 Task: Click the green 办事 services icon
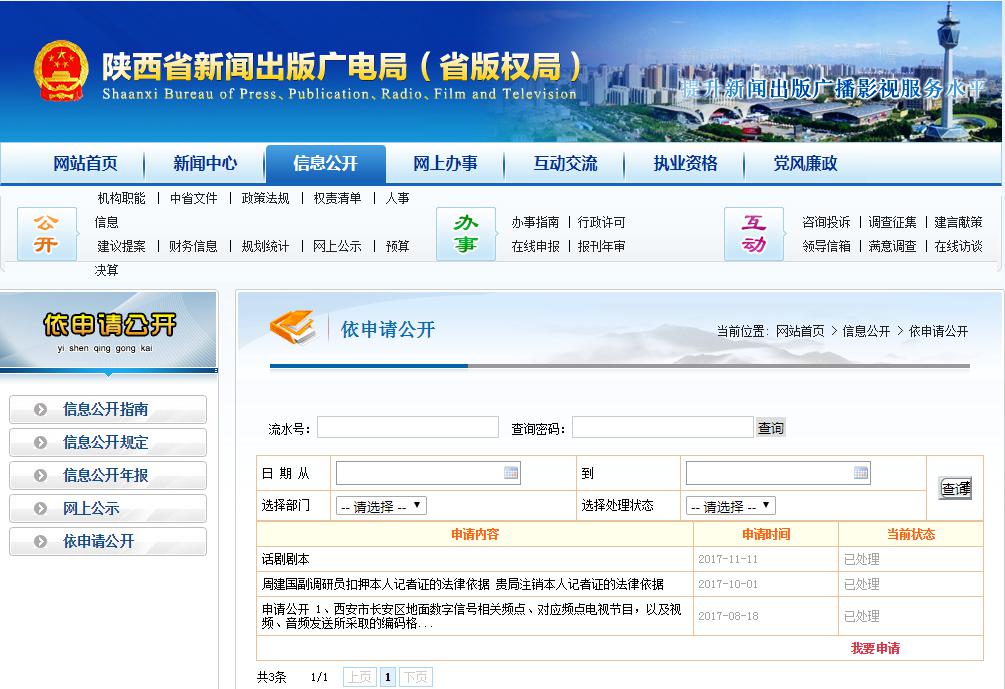(x=466, y=233)
